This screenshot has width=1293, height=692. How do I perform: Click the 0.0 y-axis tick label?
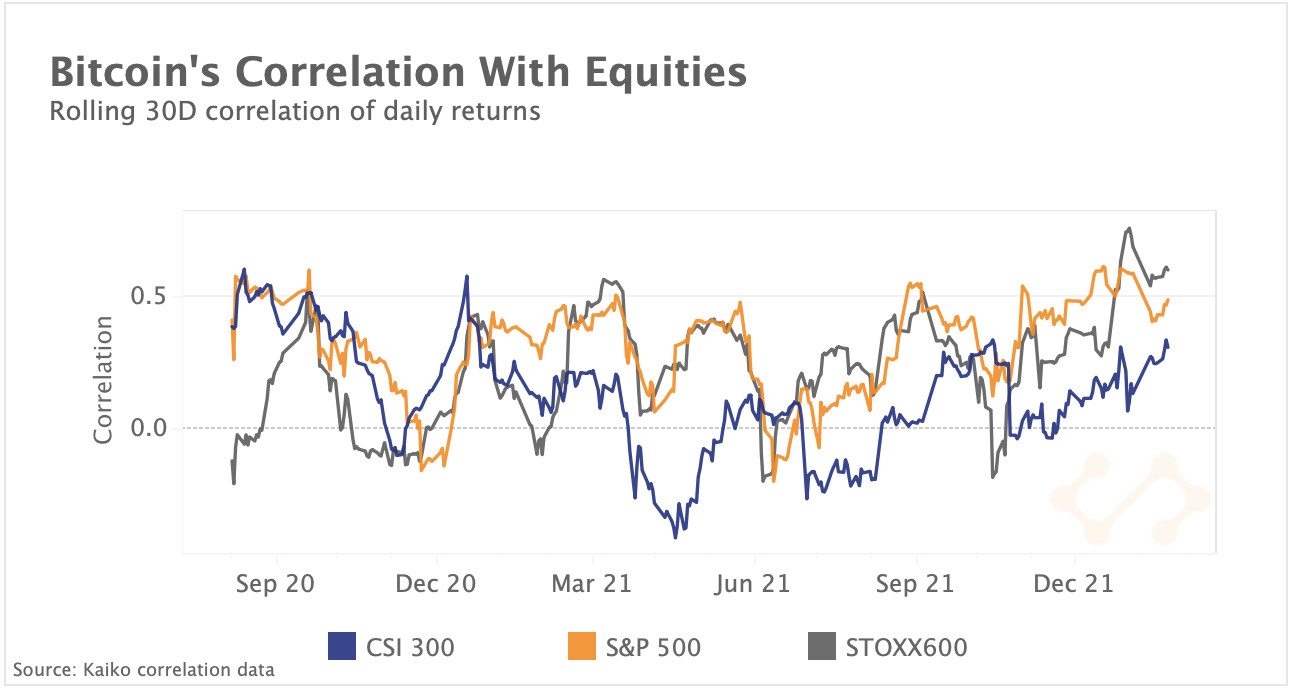[x=150, y=428]
